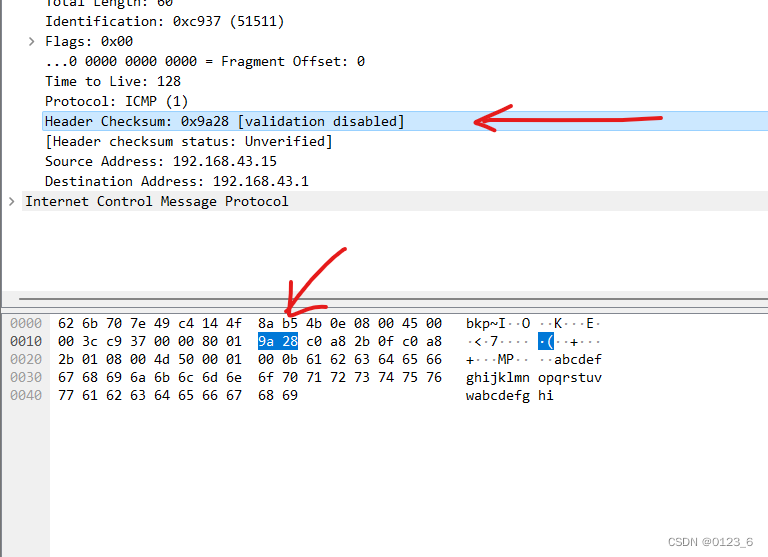This screenshot has width=768, height=557.
Task: Expand the Flags: 0x00 tree node
Action: (x=31, y=42)
